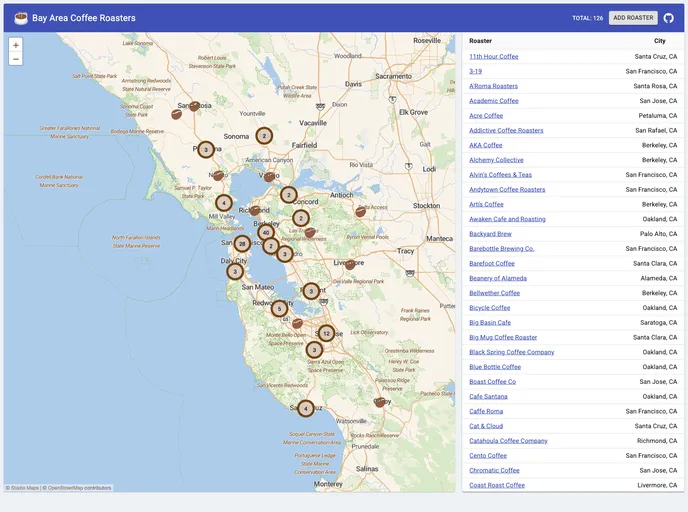Screen dimensions: 688x512
Task: Open the 11th Hour Coffee link
Action: (x=494, y=57)
